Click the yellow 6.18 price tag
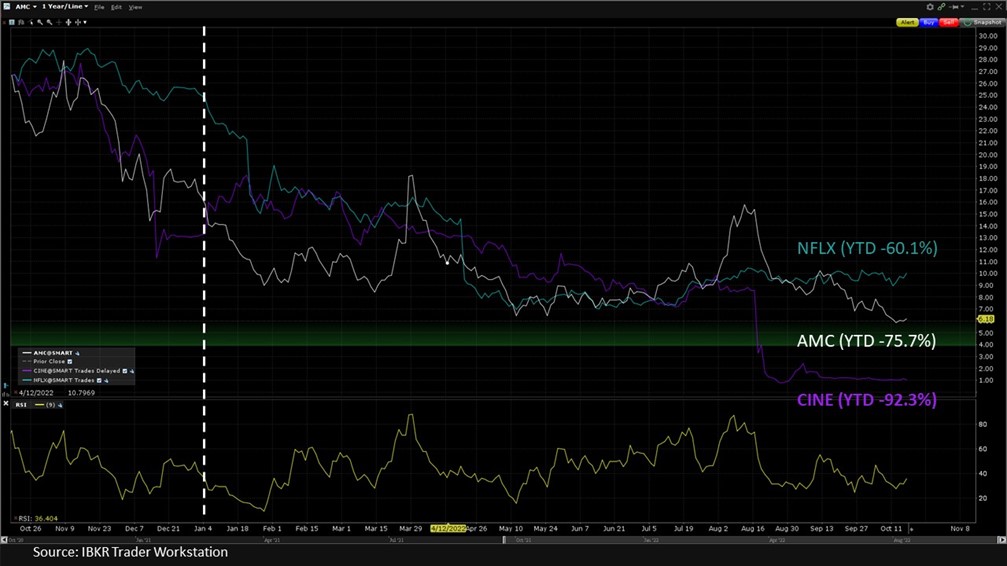 pyautogui.click(x=986, y=319)
